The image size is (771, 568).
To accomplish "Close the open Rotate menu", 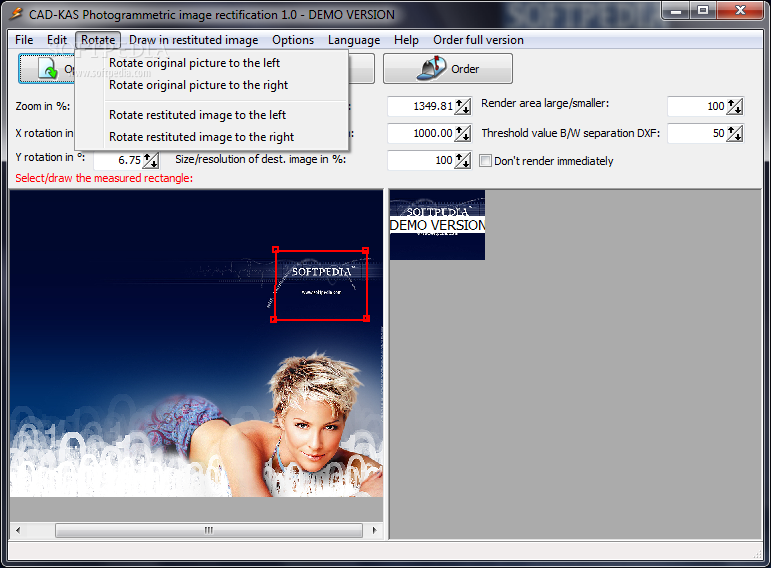I will pyautogui.click(x=98, y=40).
